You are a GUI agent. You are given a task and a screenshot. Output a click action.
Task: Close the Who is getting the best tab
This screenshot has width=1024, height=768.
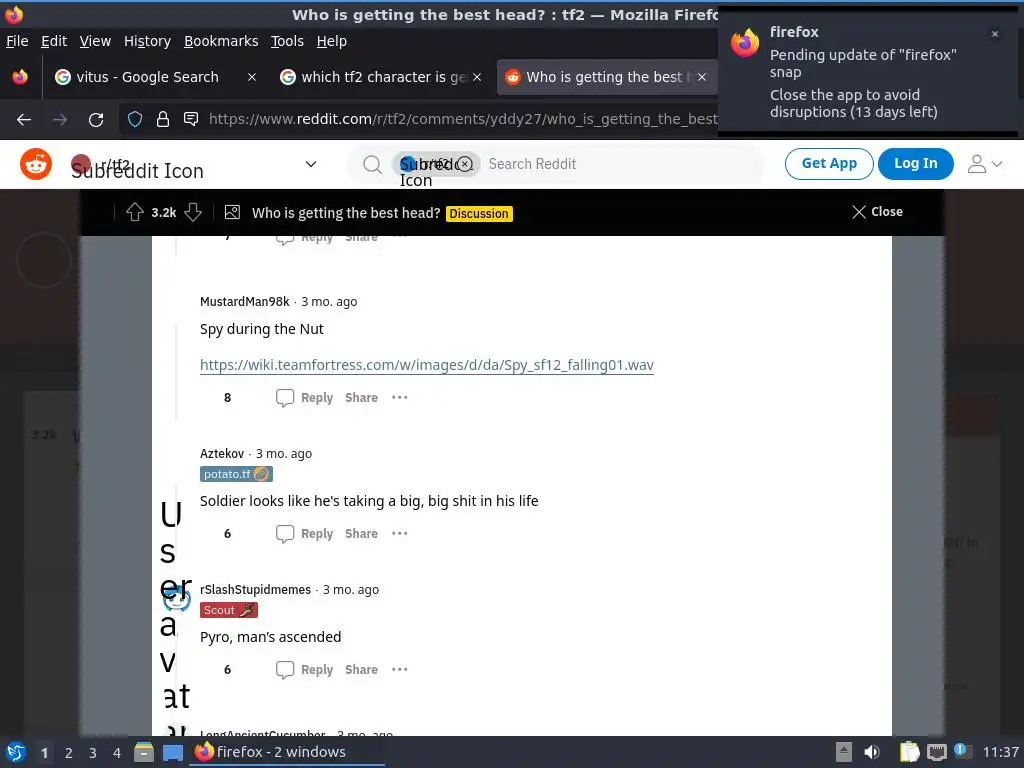click(x=701, y=77)
